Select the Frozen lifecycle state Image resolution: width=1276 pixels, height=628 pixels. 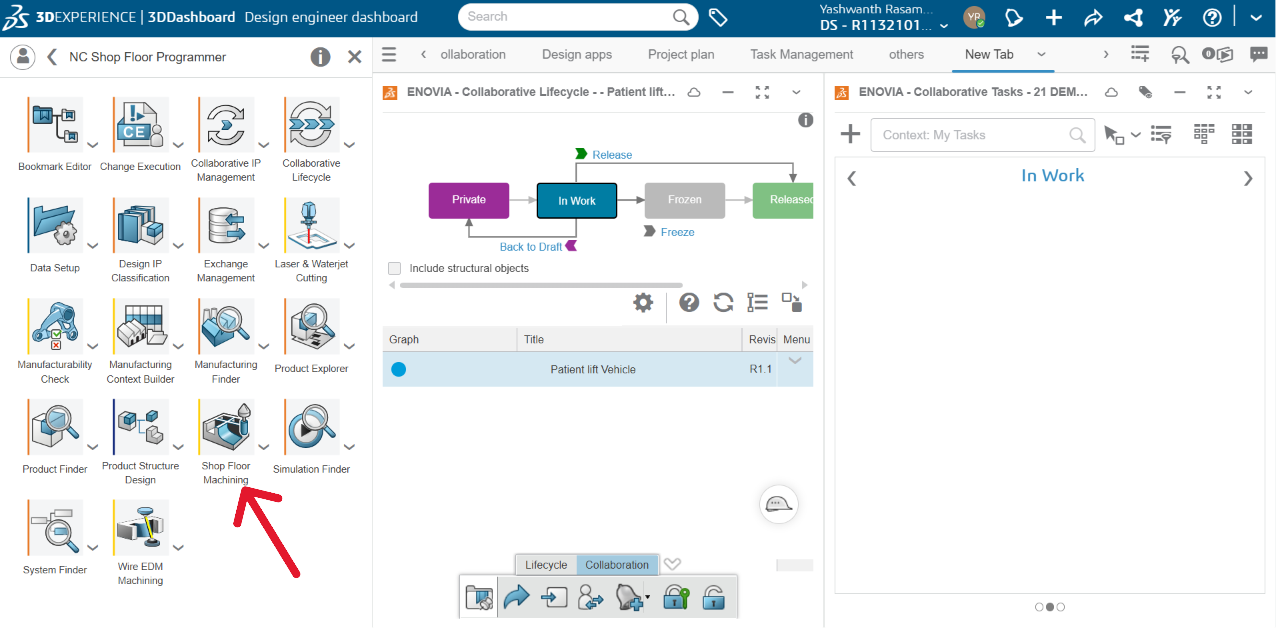685,200
